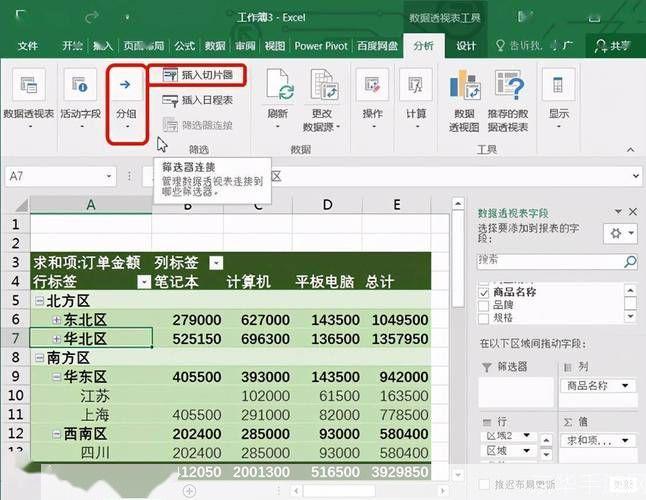Viewport: 646px width, 500px height.
Task: Open the Name Box dropdown arrow
Action: pos(109,176)
